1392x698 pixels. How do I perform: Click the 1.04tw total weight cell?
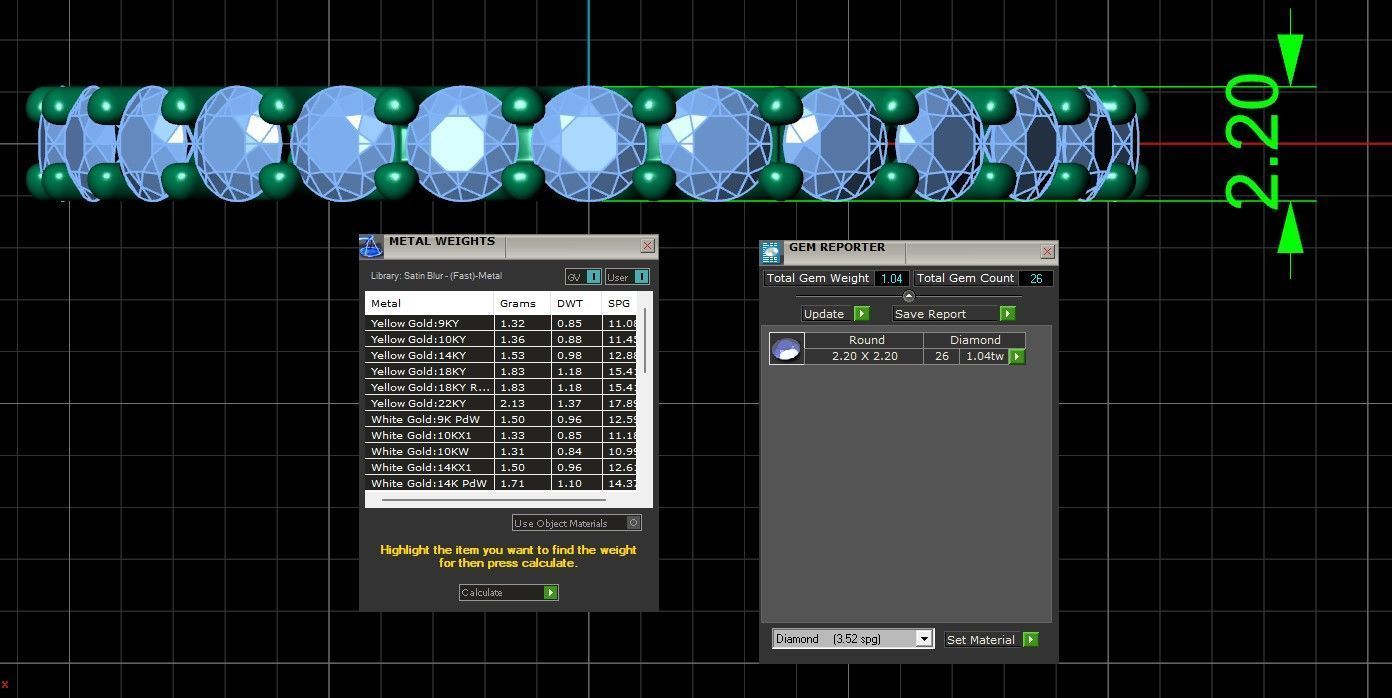(x=984, y=356)
